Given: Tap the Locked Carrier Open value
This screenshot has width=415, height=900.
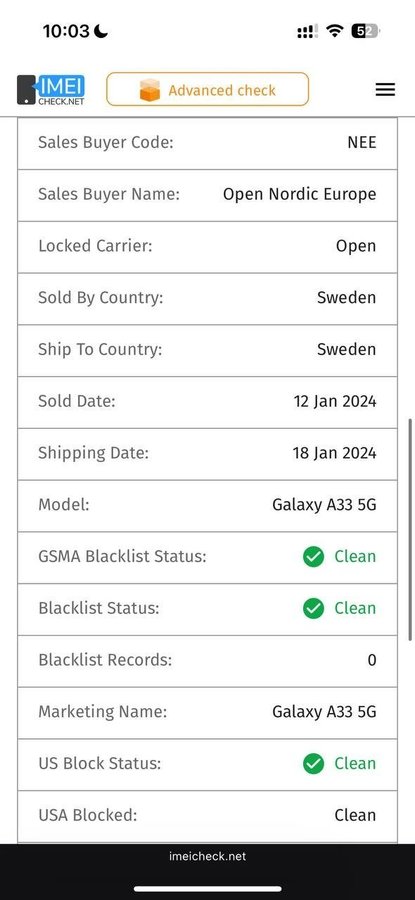Looking at the screenshot, I should [356, 246].
